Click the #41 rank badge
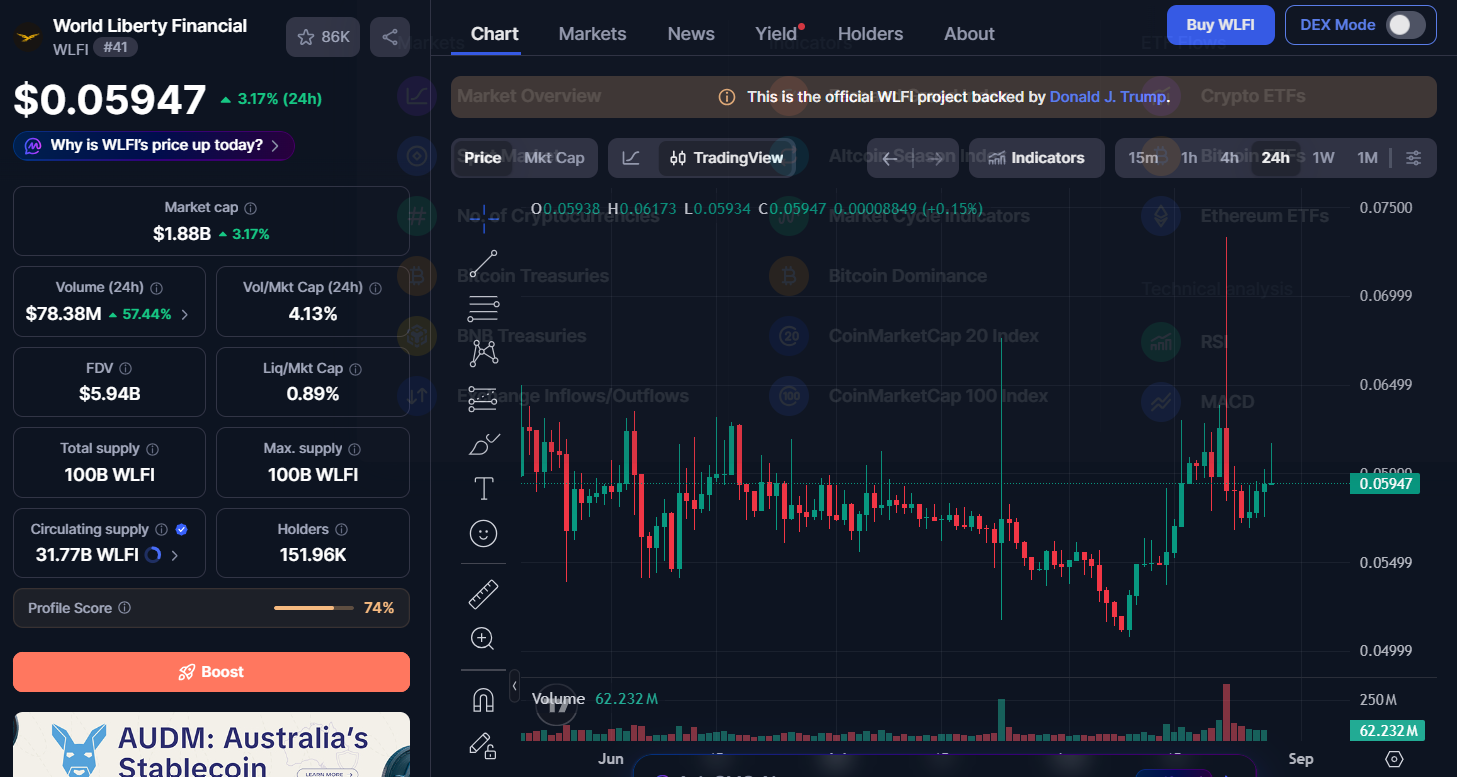Screen dimensions: 1457x777 coord(116,47)
